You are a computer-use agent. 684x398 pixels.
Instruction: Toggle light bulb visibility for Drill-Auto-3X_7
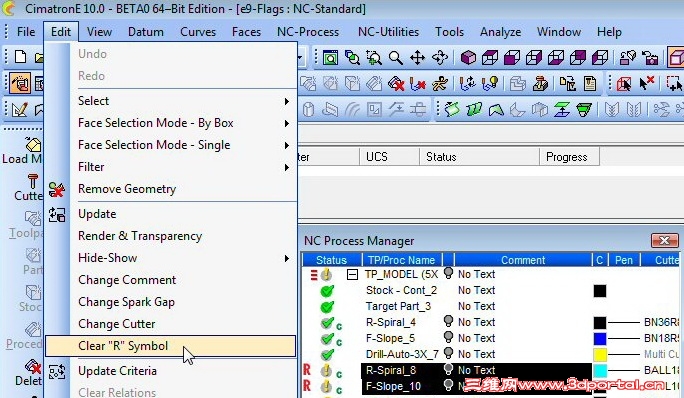pyautogui.click(x=448, y=353)
